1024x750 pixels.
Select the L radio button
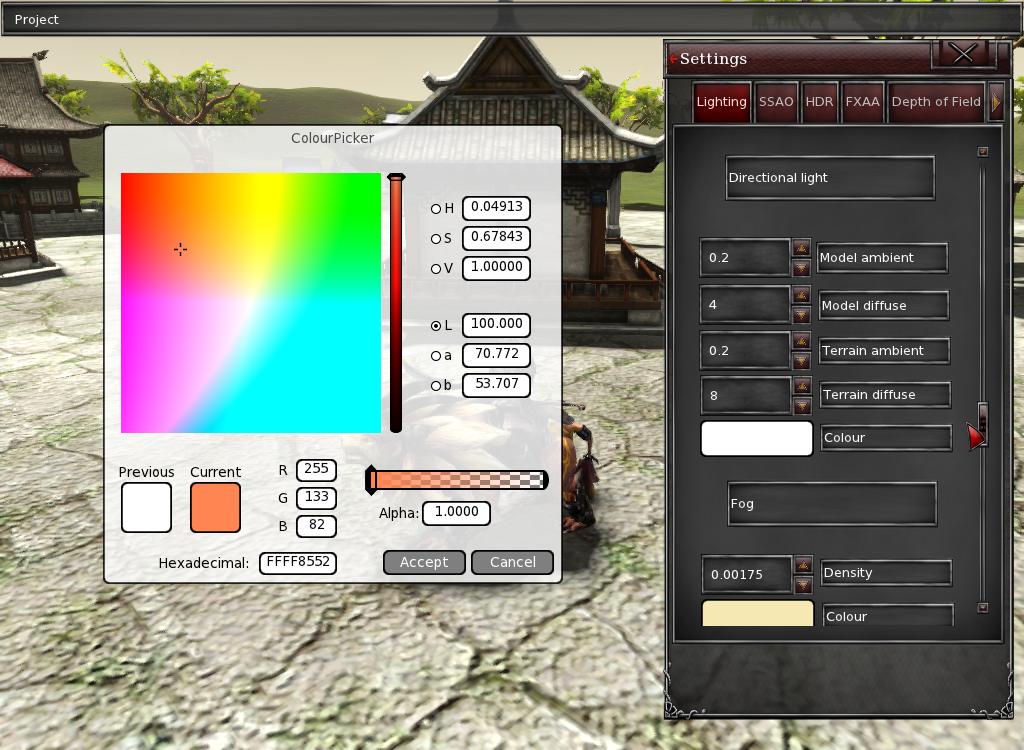pos(436,326)
